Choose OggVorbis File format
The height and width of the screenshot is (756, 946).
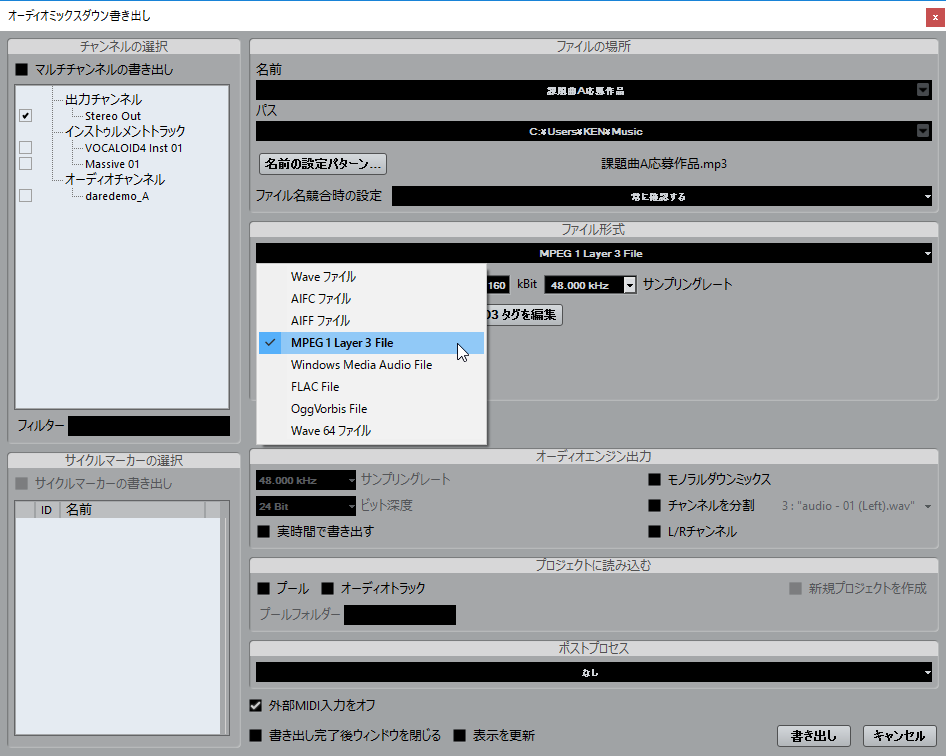[371, 409]
